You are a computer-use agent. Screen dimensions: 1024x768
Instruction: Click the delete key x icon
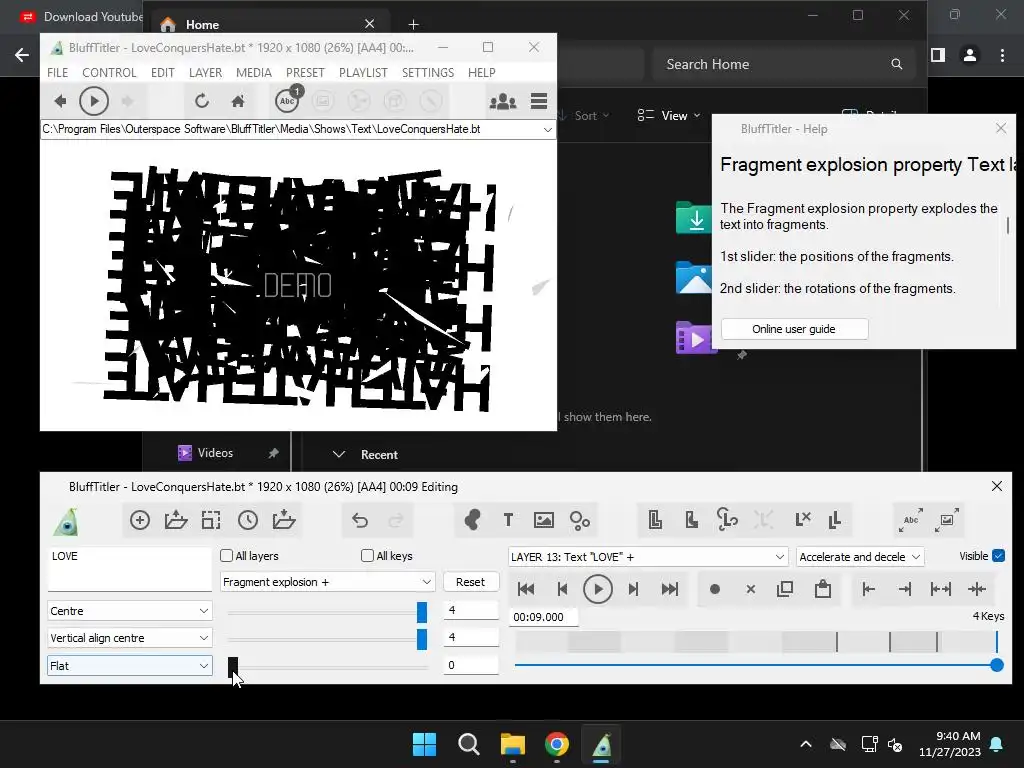point(750,589)
